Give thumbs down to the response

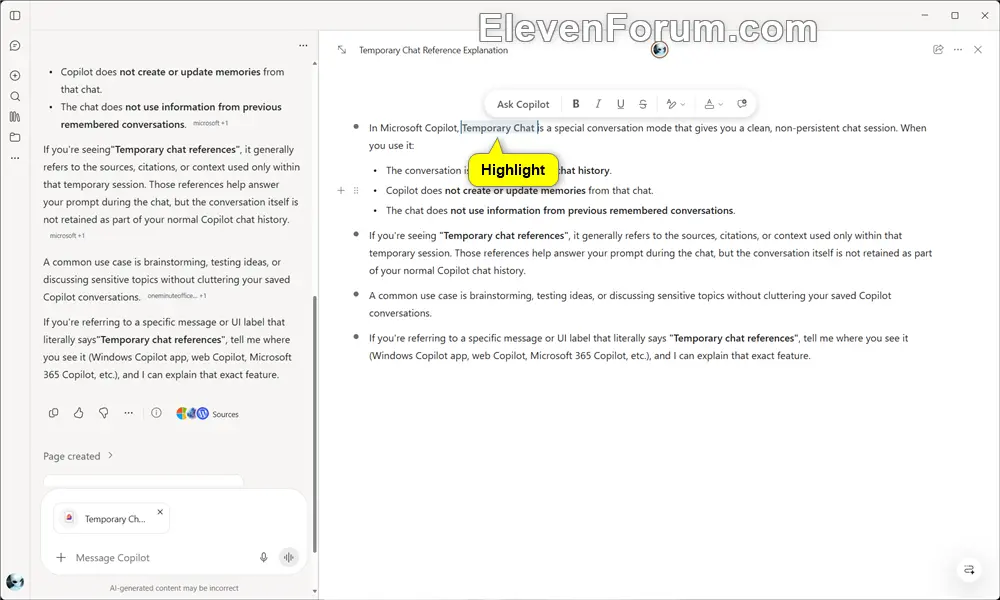click(103, 413)
